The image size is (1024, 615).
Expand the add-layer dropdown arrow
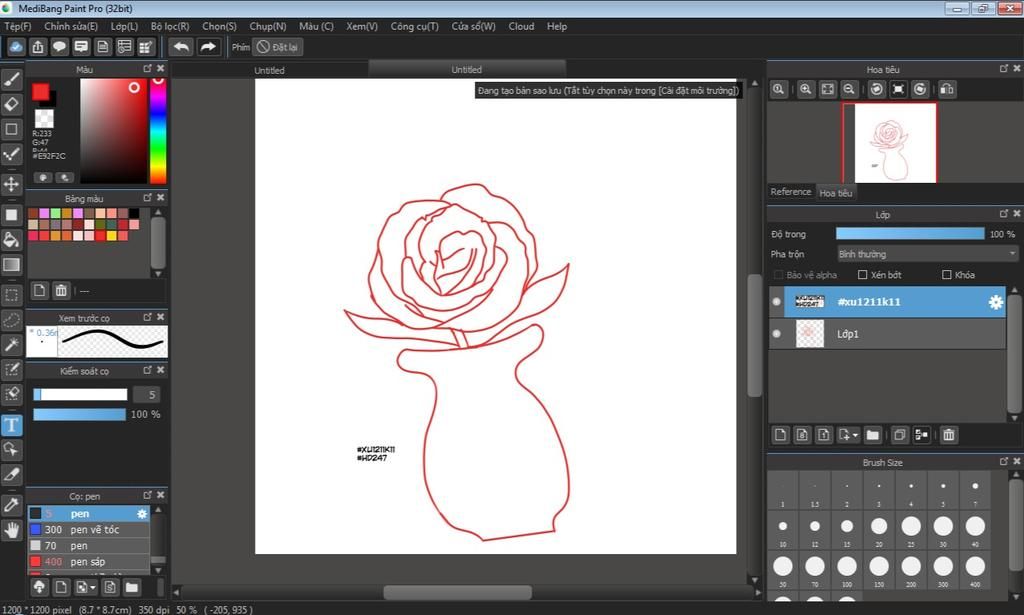click(856, 435)
